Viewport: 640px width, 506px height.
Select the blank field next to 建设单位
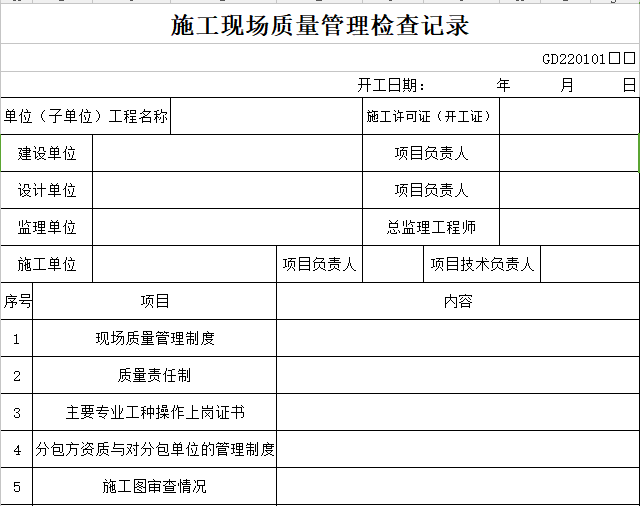[227, 154]
